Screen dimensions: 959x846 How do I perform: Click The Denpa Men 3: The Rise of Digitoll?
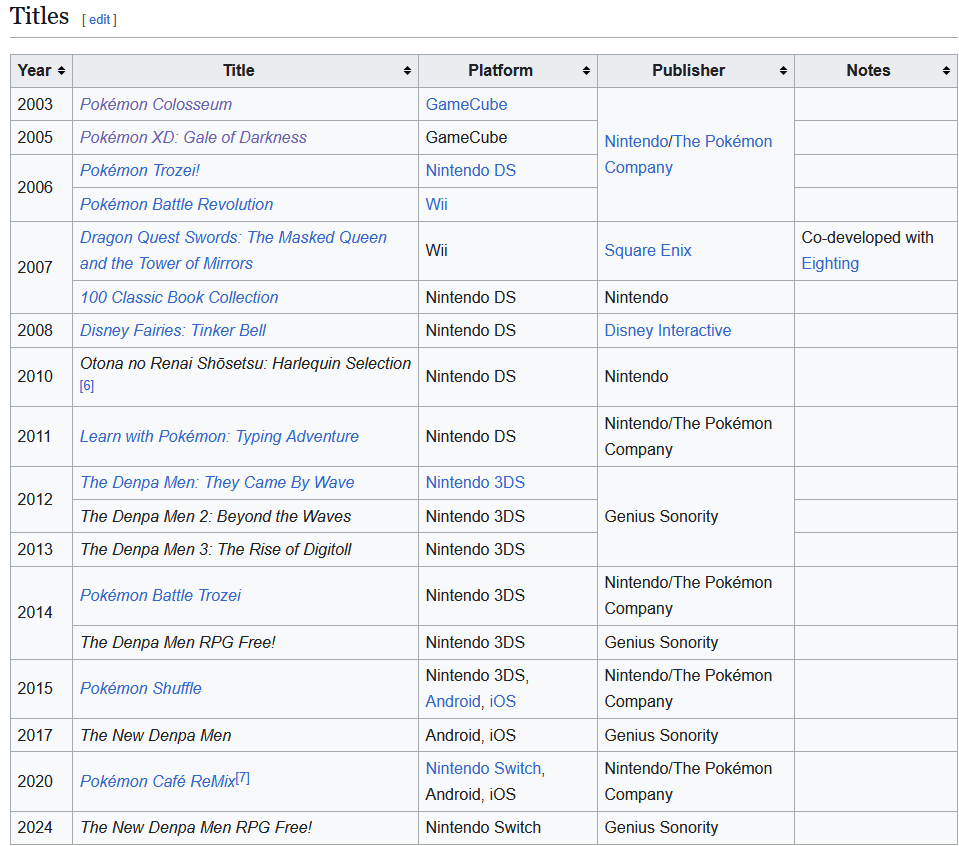[216, 550]
